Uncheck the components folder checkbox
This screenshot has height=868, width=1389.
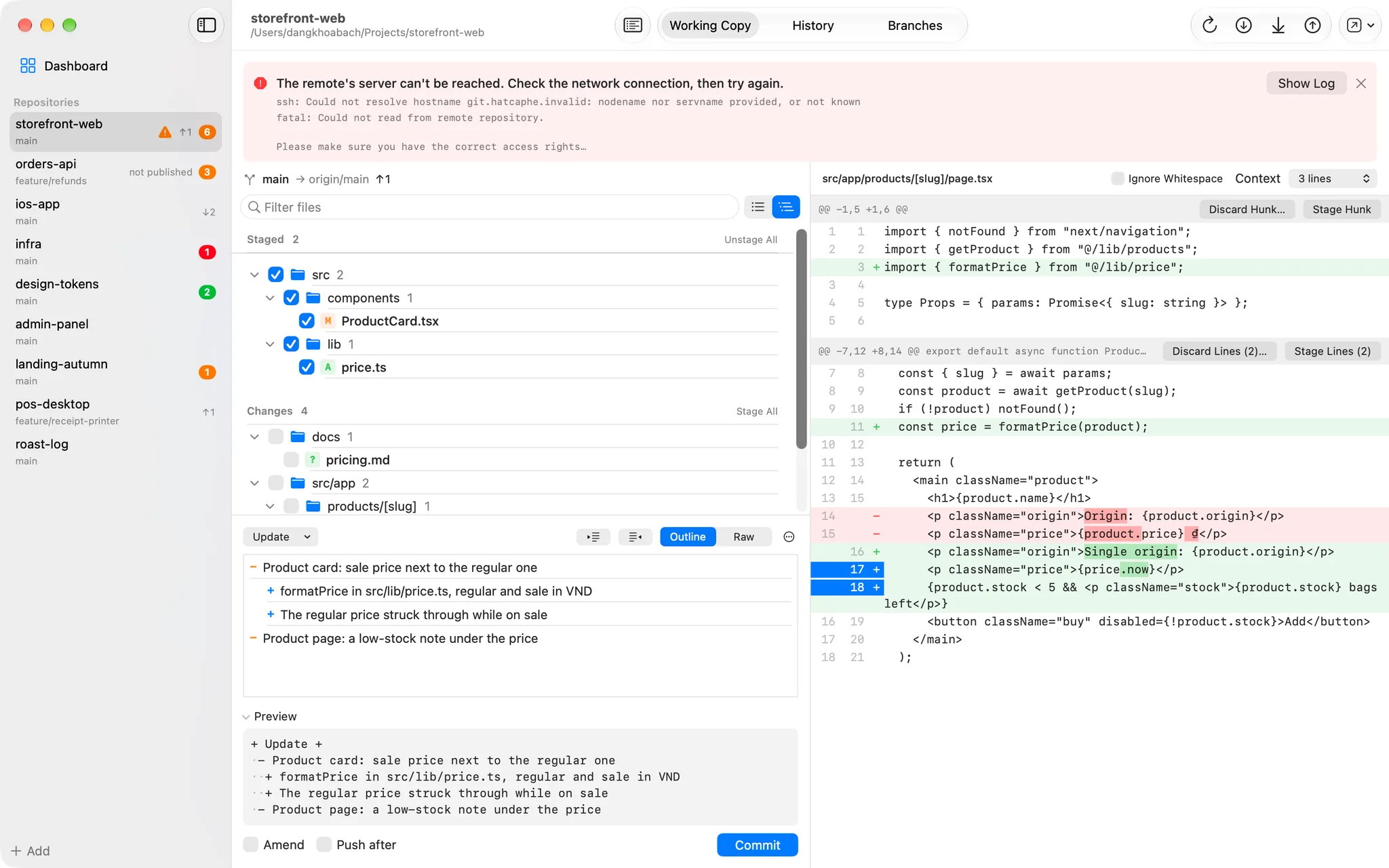pos(291,298)
